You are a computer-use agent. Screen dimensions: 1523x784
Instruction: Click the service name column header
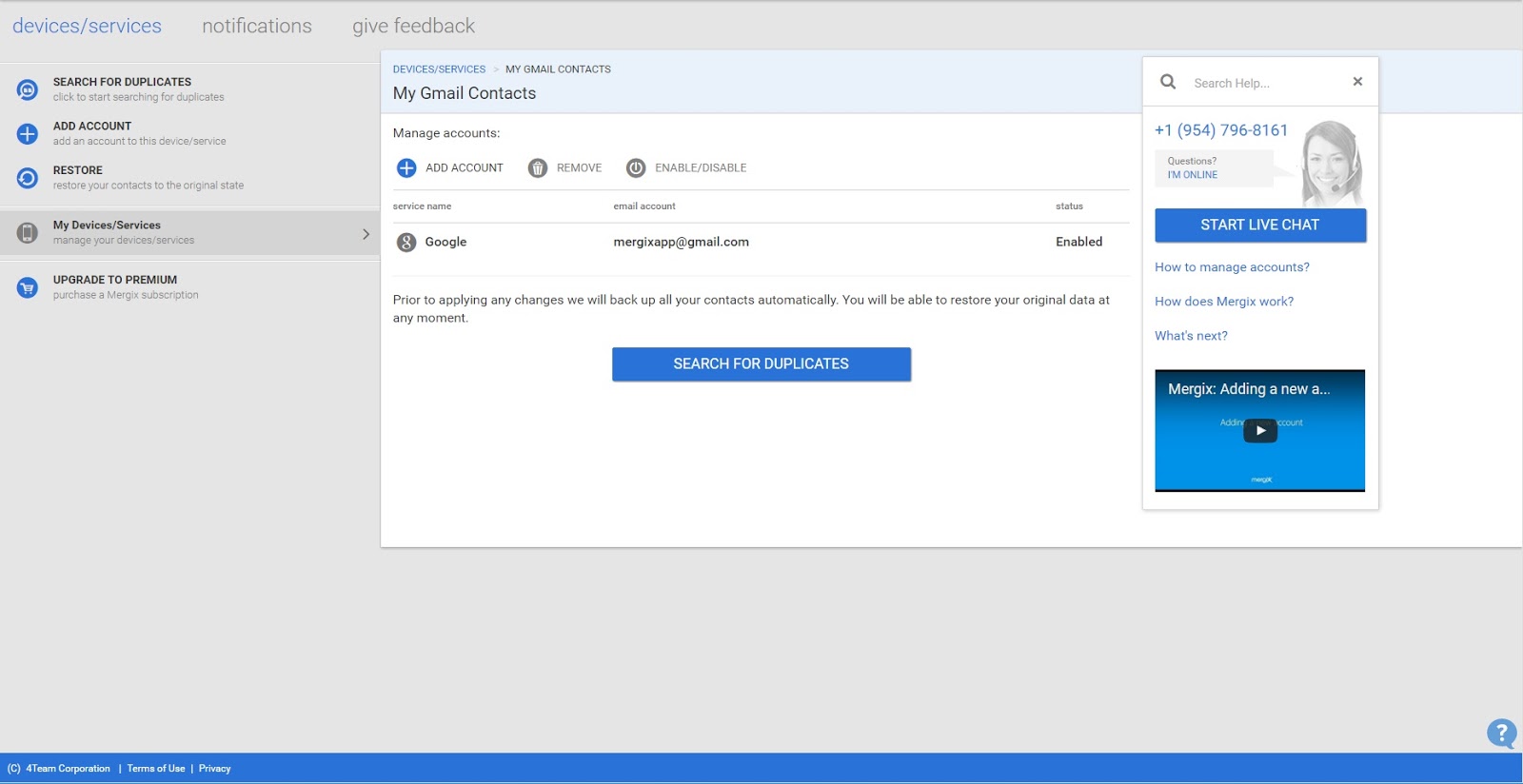(422, 206)
